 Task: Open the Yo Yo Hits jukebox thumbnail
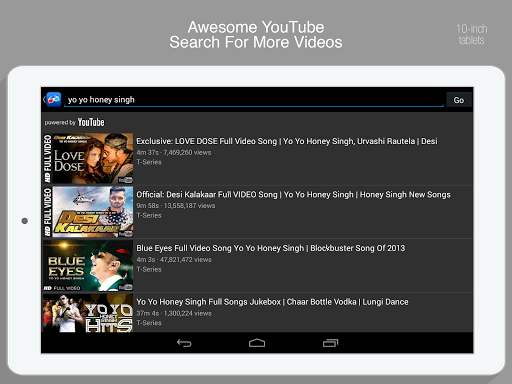click(88, 313)
